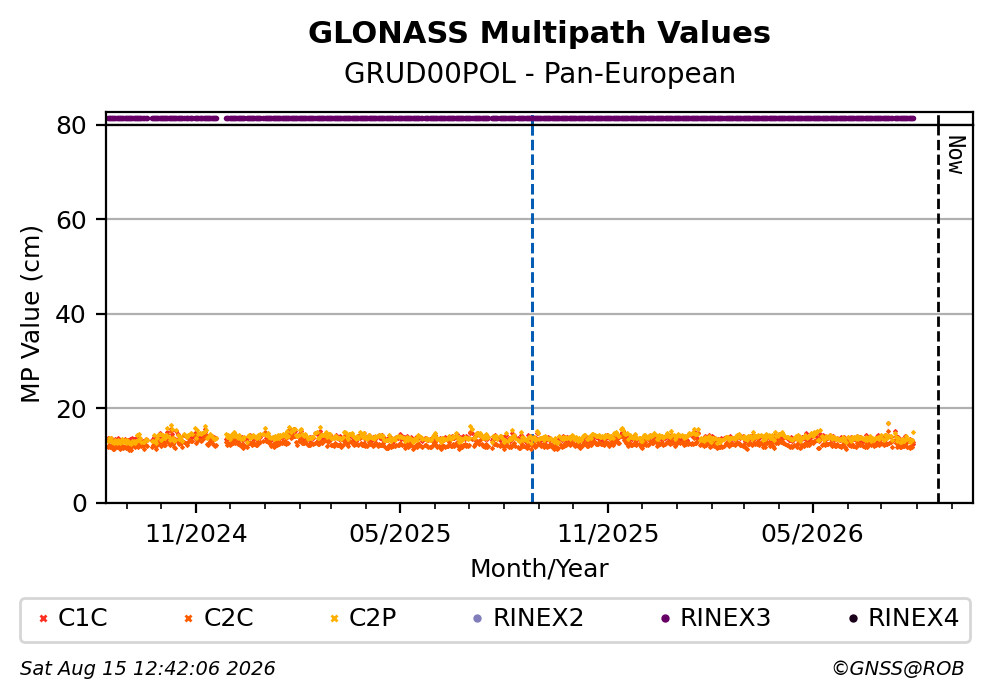Image resolution: width=992 pixels, height=699 pixels.
Task: Click the 80 y-axis tick label
Action: [x=71, y=125]
